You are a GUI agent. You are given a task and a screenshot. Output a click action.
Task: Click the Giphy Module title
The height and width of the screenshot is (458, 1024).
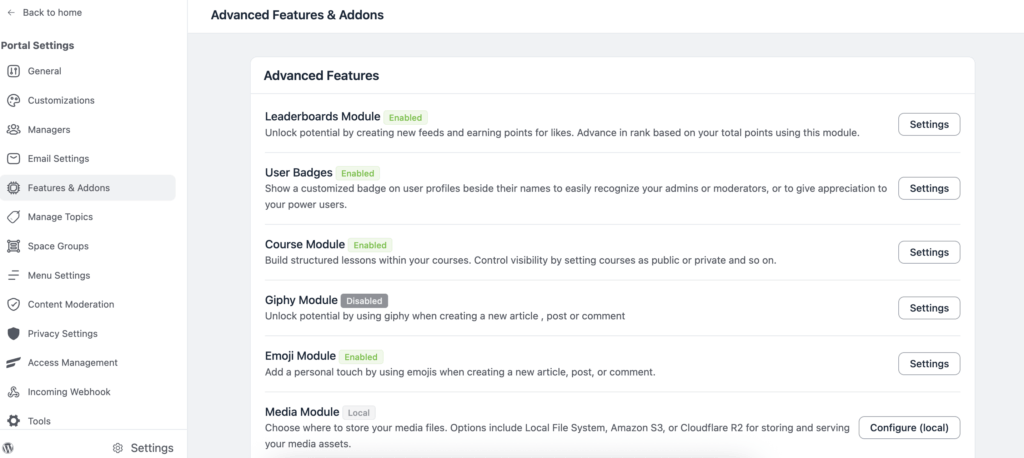coord(301,301)
